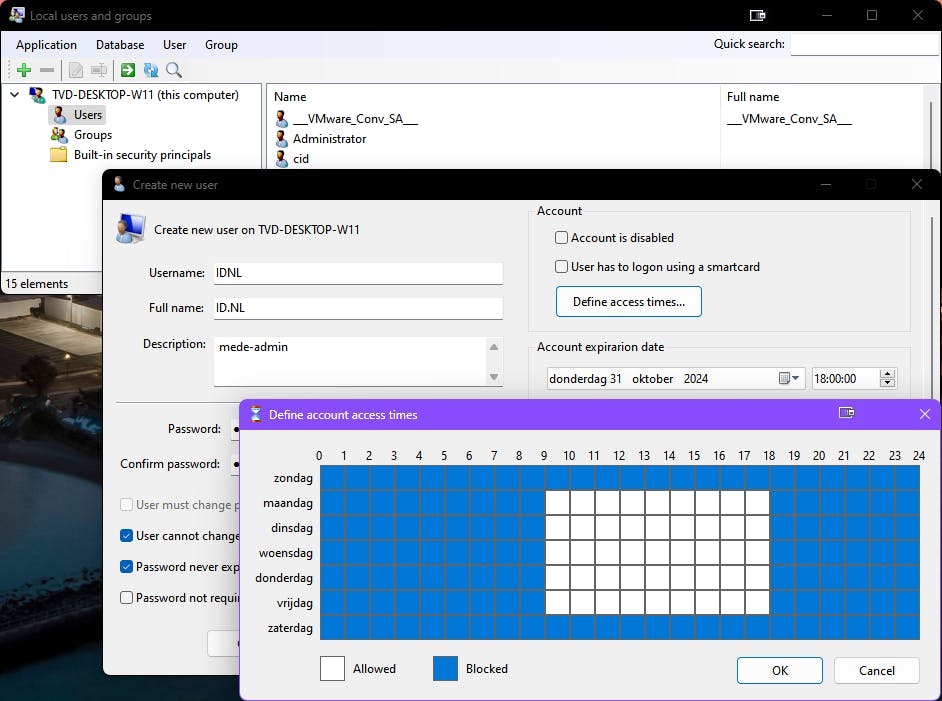Open the Application menu
This screenshot has width=942, height=701.
tap(46, 45)
